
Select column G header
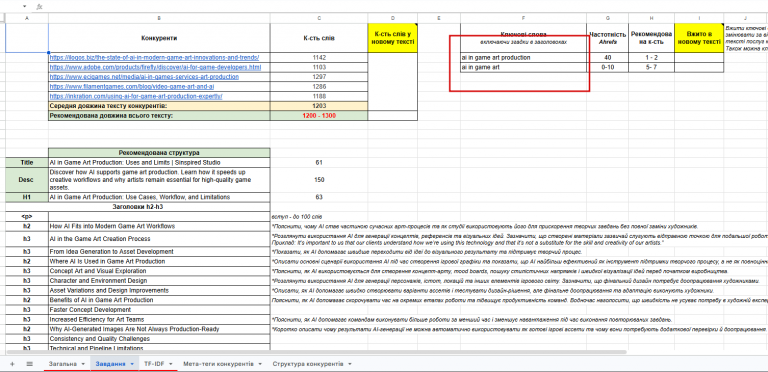tap(608, 18)
